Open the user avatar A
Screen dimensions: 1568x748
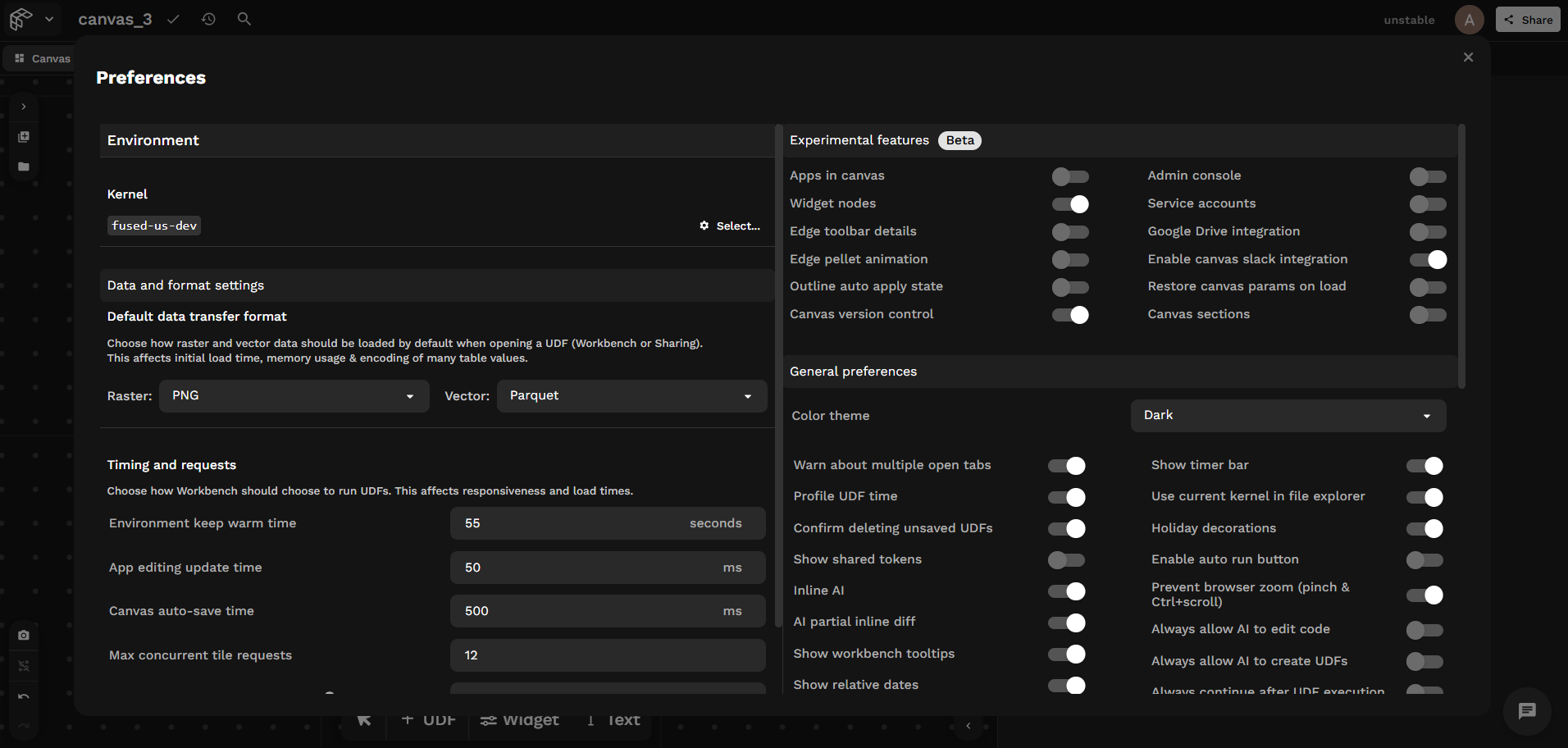1469,20
